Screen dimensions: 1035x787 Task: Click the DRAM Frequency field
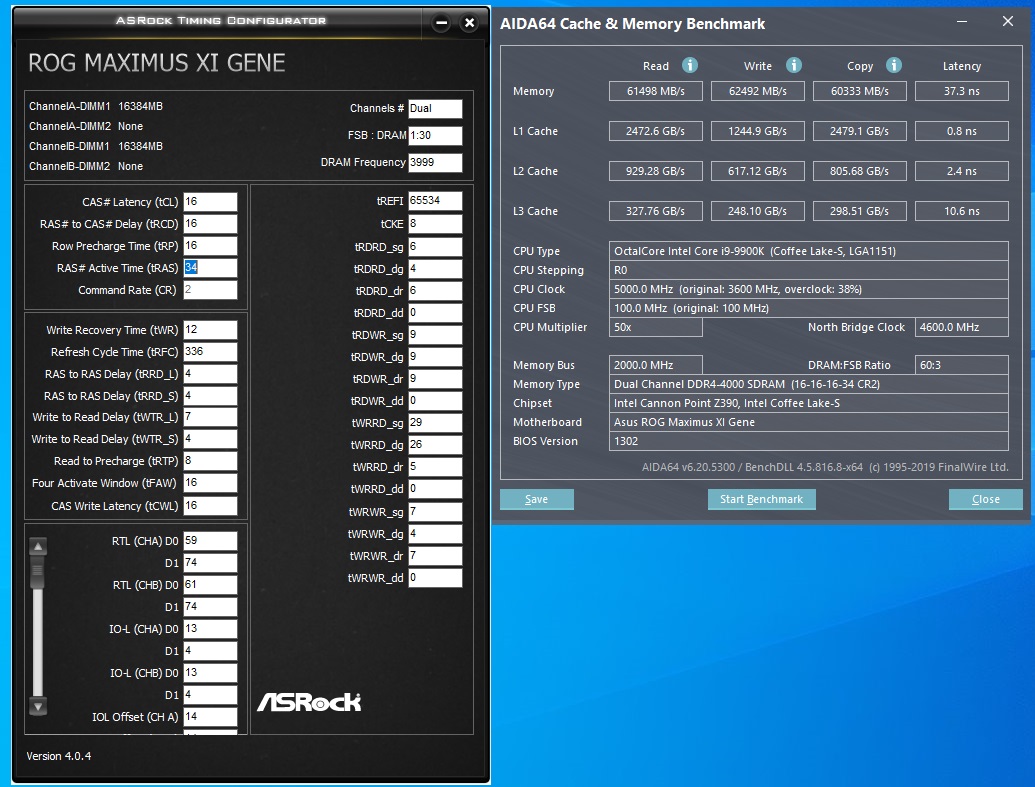pyautogui.click(x=435, y=162)
